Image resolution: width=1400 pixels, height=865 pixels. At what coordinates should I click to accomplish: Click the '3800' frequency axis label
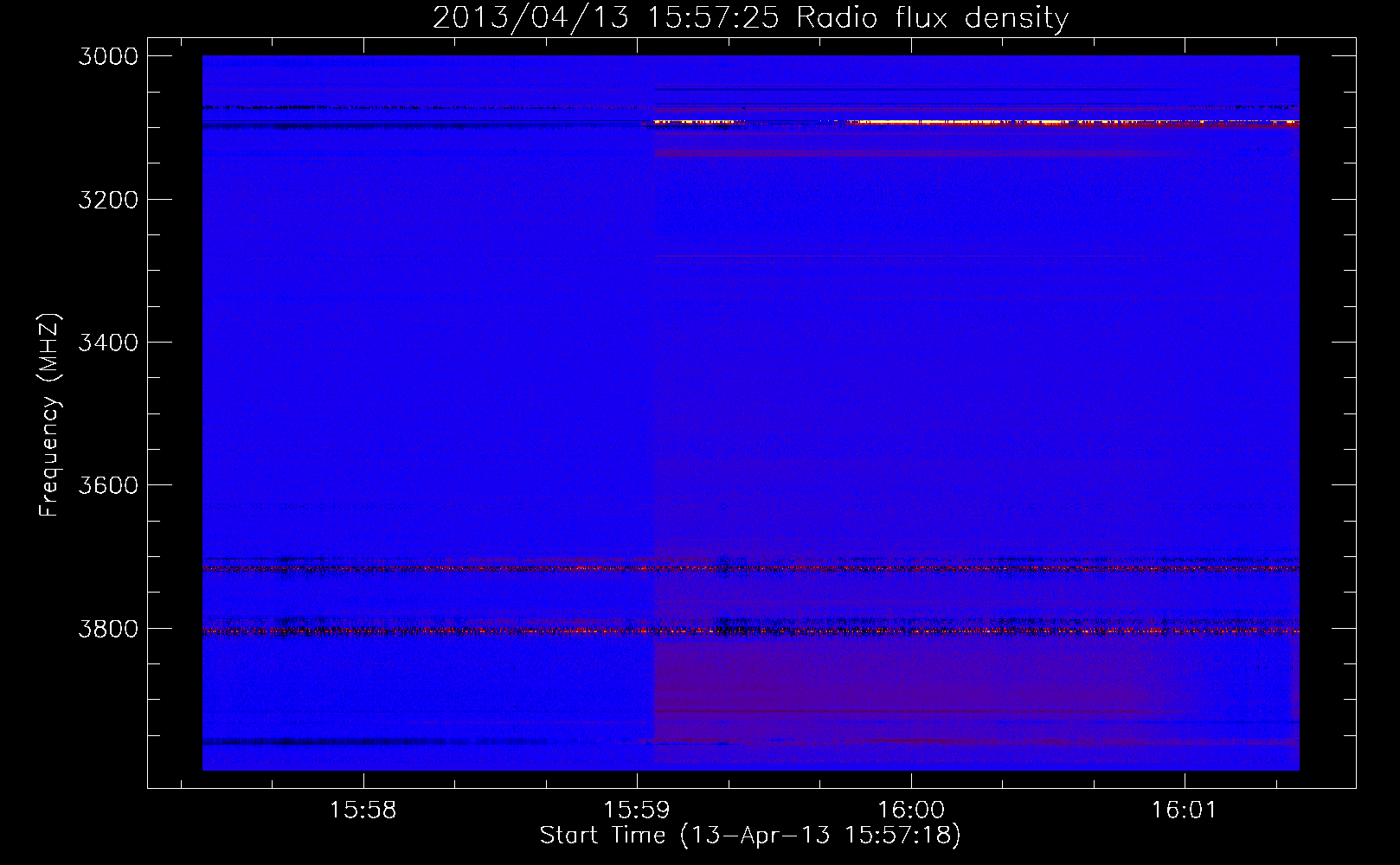108,629
